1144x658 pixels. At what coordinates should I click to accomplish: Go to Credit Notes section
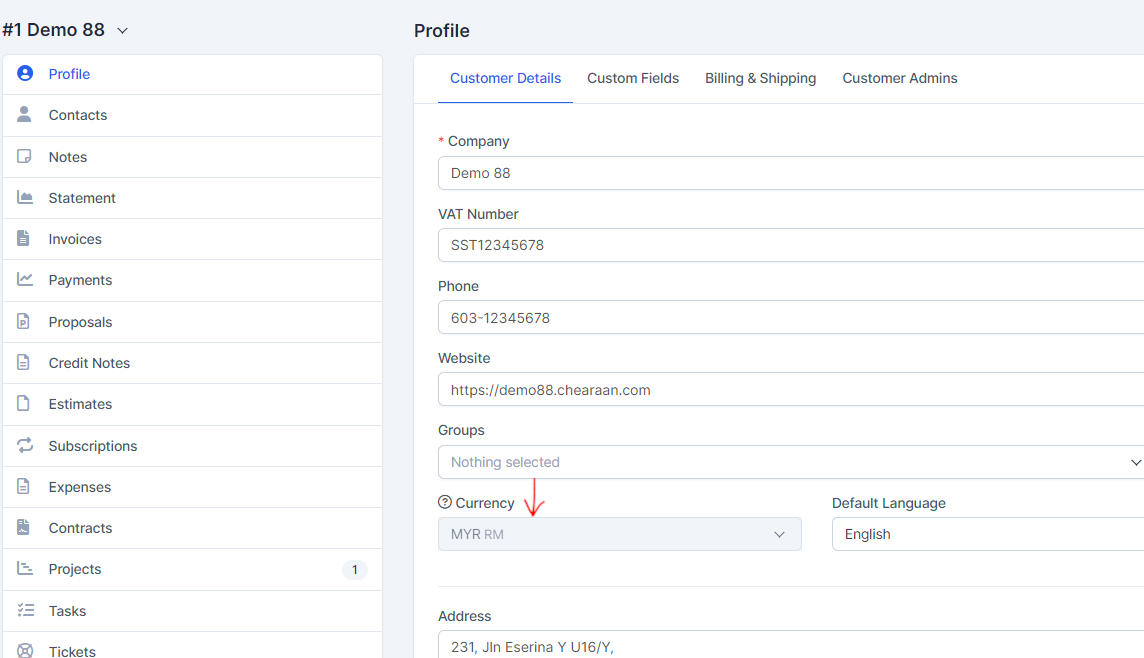[89, 363]
